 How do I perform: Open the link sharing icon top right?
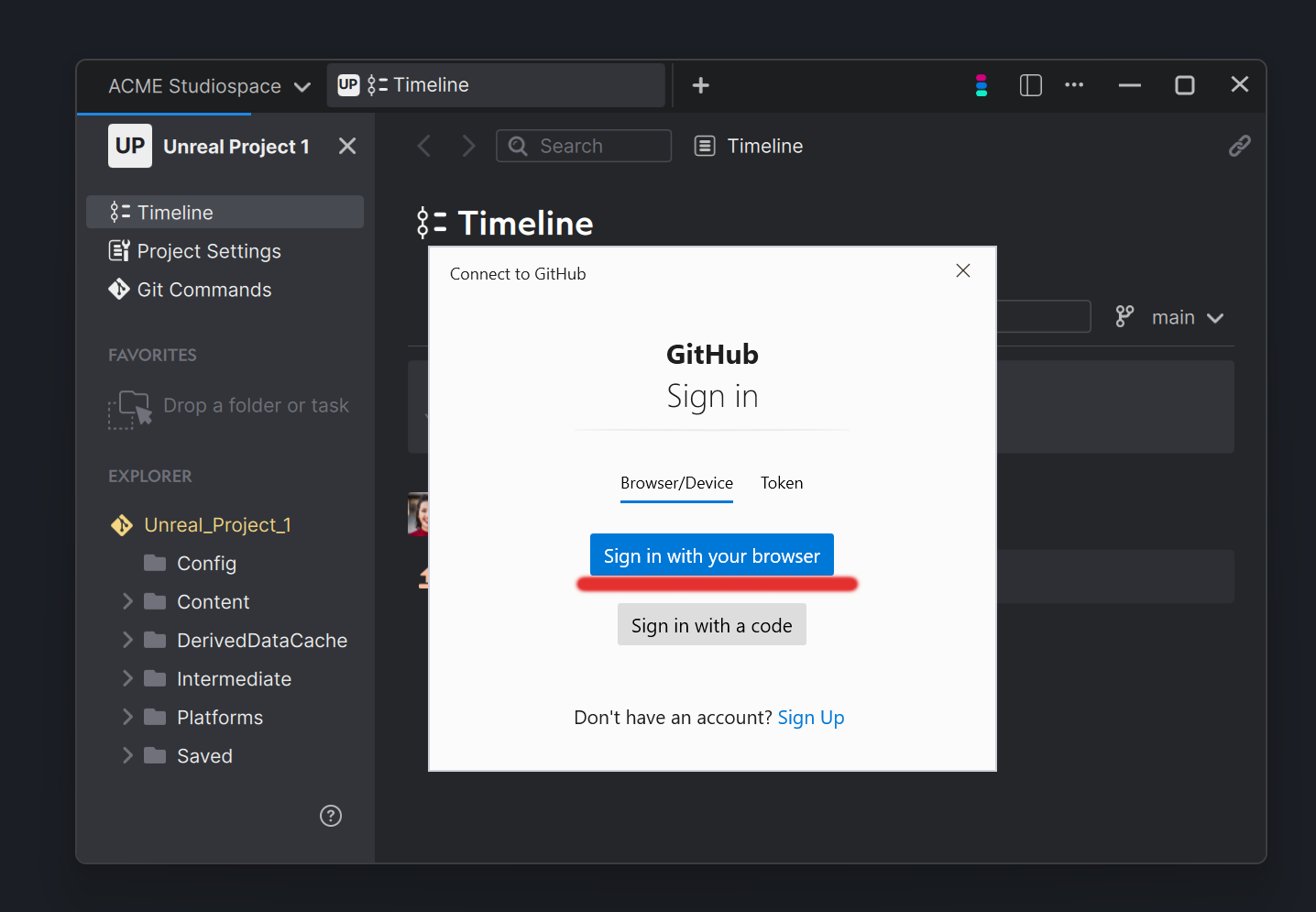tap(1239, 145)
